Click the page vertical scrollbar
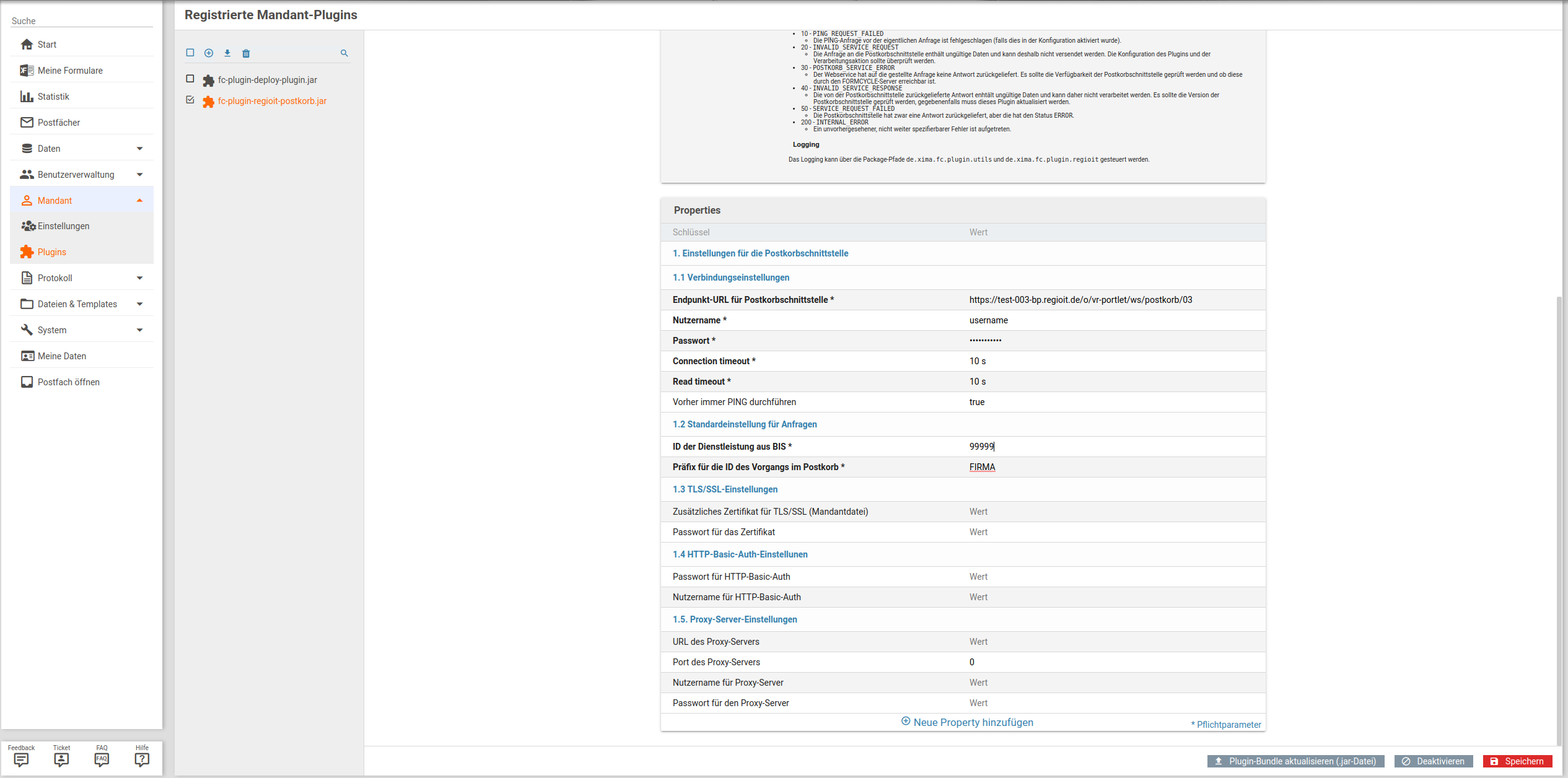Image resolution: width=1568 pixels, height=778 pixels. pyautogui.click(x=1559, y=520)
